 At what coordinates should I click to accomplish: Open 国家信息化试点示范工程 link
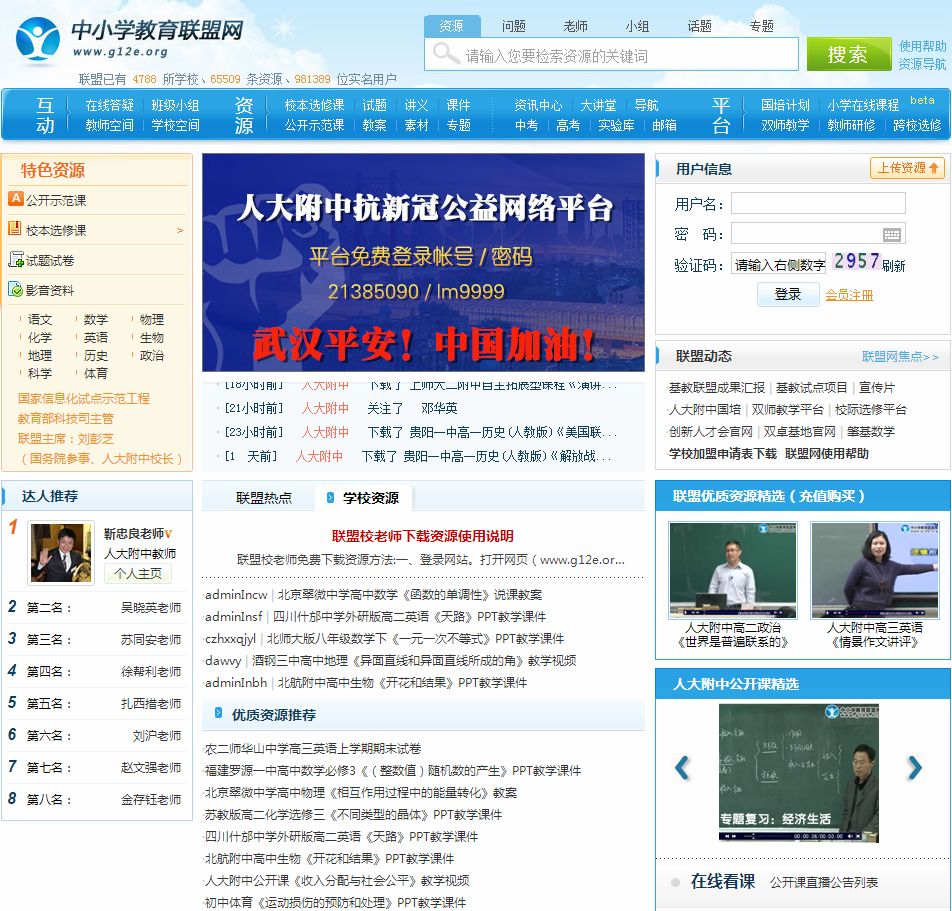pos(84,398)
